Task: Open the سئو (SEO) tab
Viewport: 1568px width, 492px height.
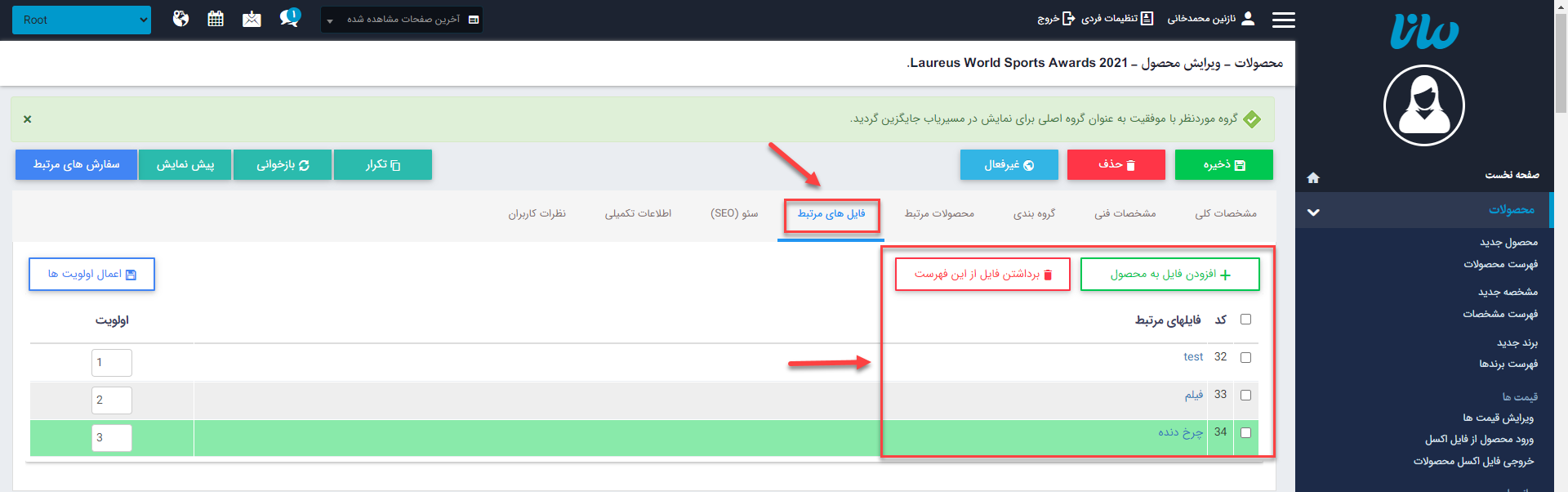Action: 734,213
